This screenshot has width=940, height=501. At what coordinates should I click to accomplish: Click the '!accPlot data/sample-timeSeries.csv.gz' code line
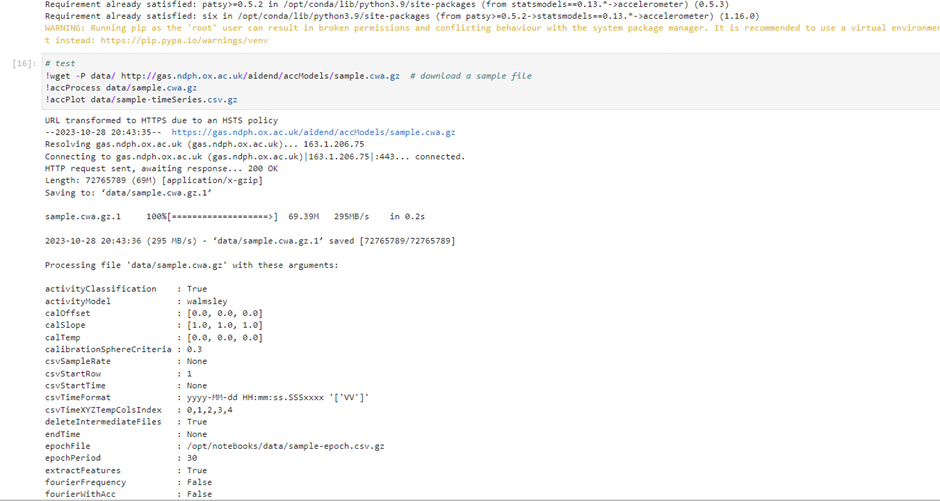coord(141,99)
